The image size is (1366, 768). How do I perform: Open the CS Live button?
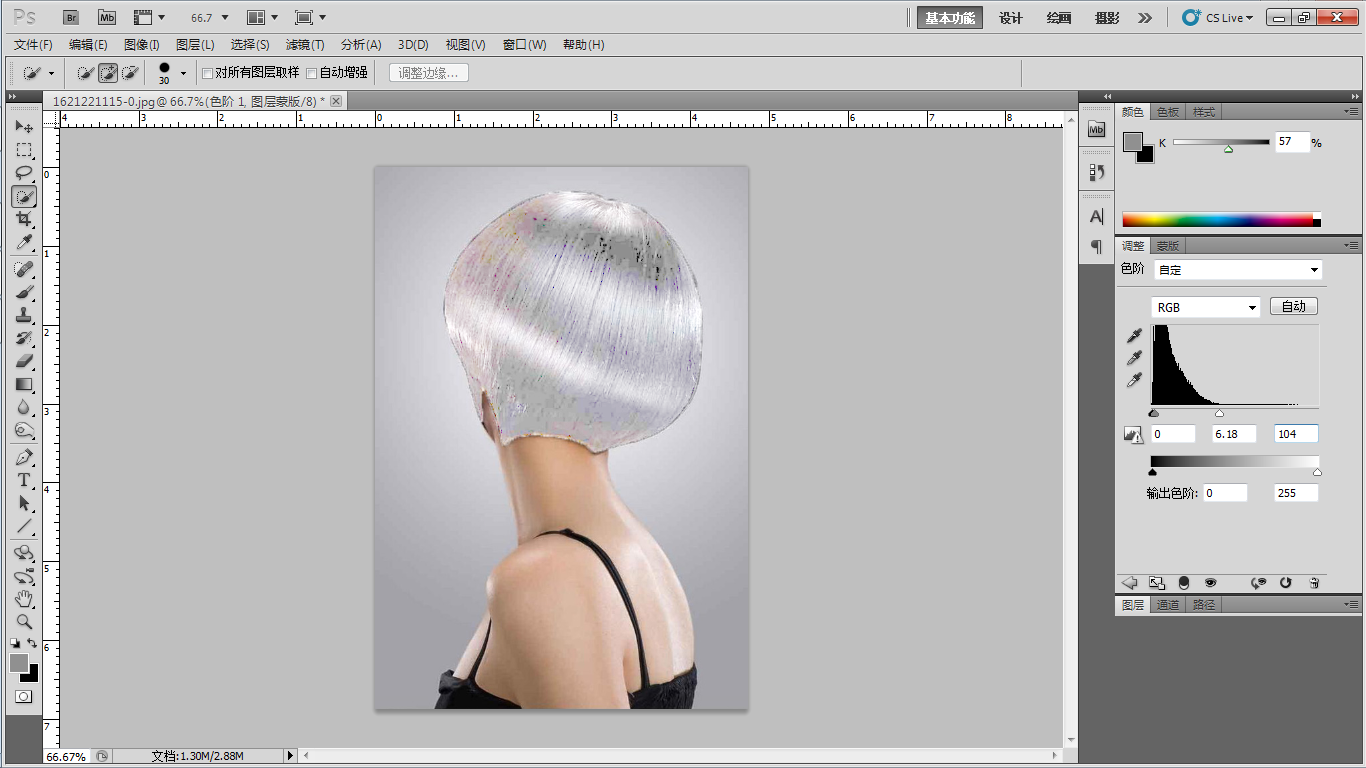(x=1217, y=18)
